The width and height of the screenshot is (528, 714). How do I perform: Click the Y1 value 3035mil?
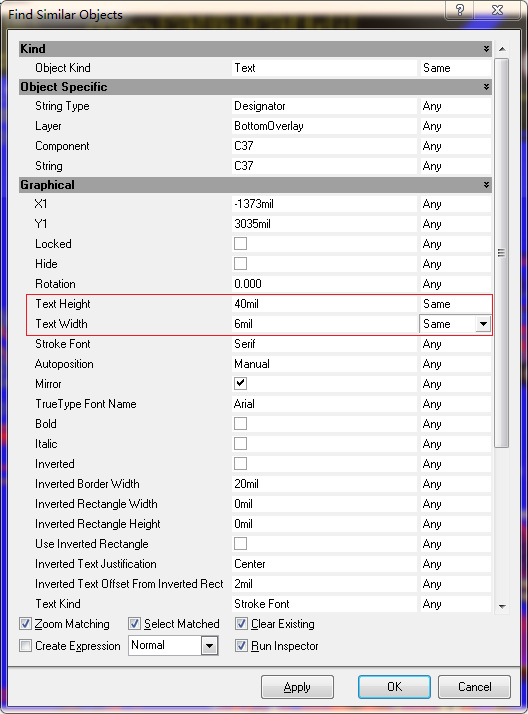[x=324, y=224]
